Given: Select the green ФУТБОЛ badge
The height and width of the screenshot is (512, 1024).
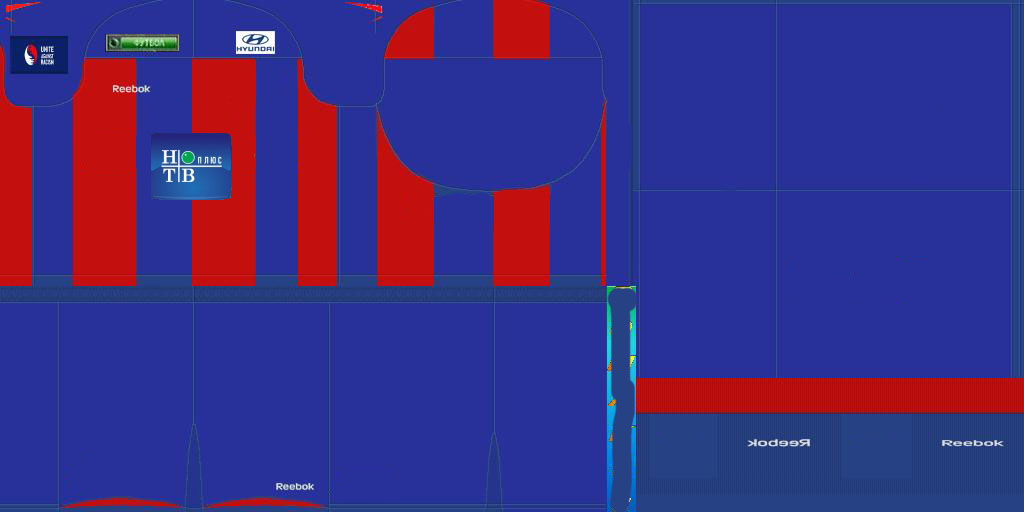Looking at the screenshot, I should click(143, 43).
